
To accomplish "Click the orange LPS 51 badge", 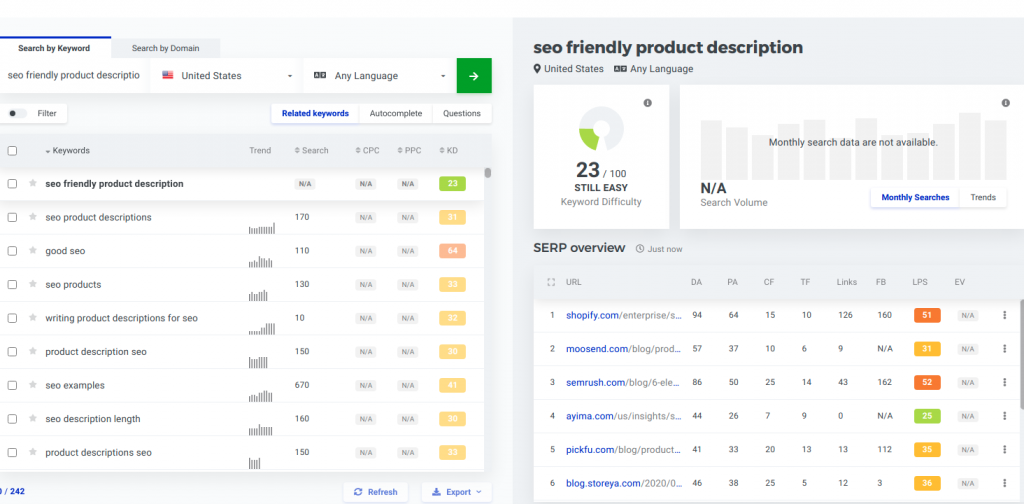I will point(927,315).
